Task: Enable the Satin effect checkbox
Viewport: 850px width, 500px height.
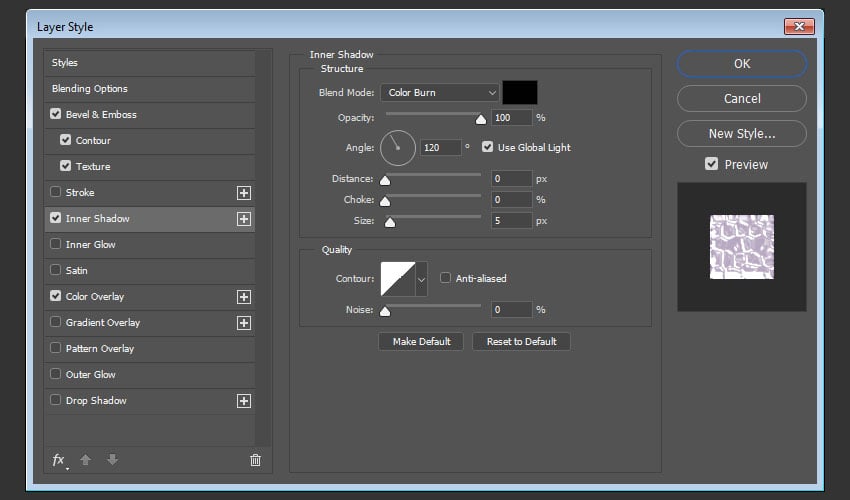Action: (55, 270)
